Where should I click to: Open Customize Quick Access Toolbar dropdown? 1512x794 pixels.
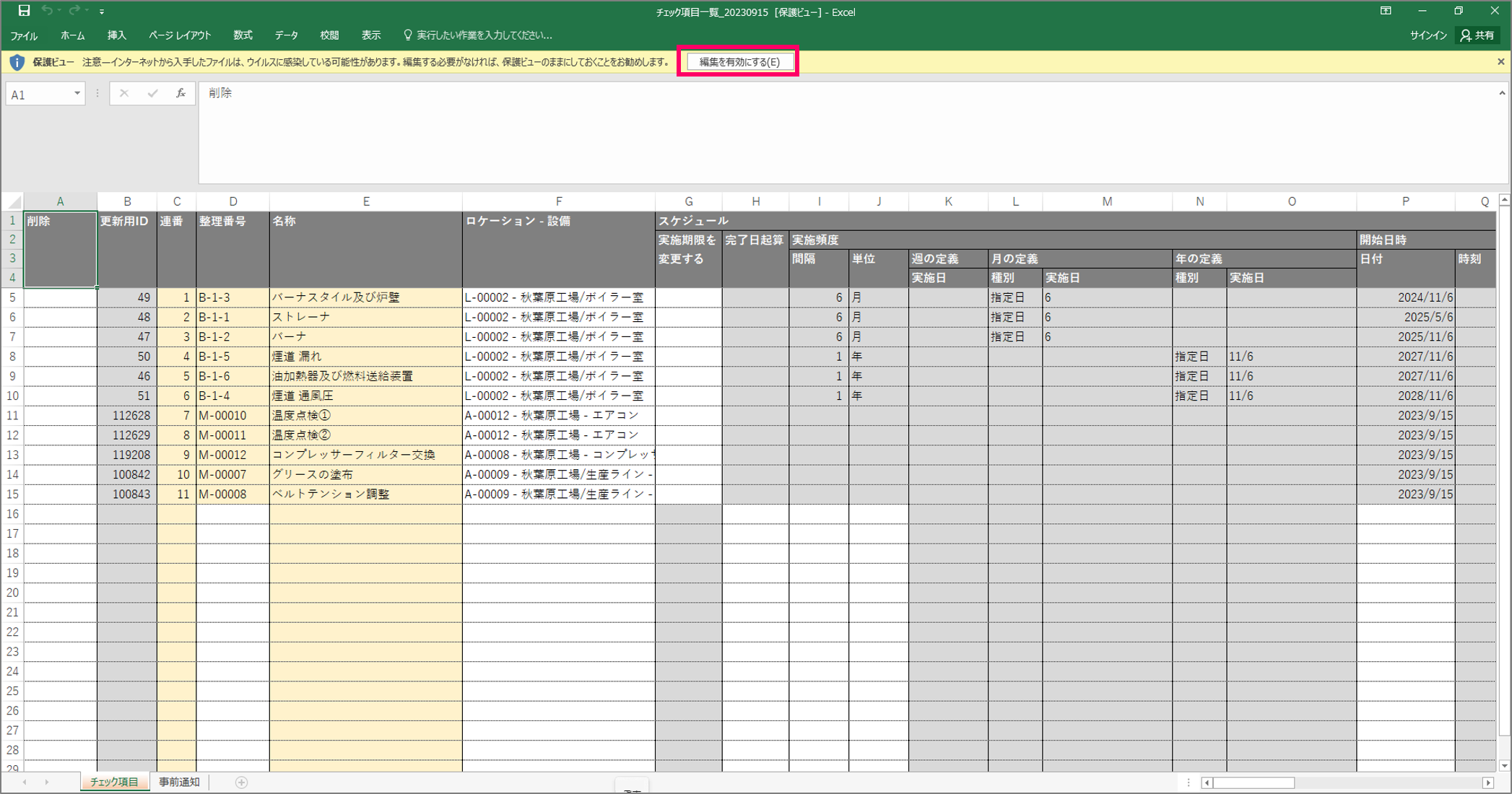pyautogui.click(x=102, y=12)
